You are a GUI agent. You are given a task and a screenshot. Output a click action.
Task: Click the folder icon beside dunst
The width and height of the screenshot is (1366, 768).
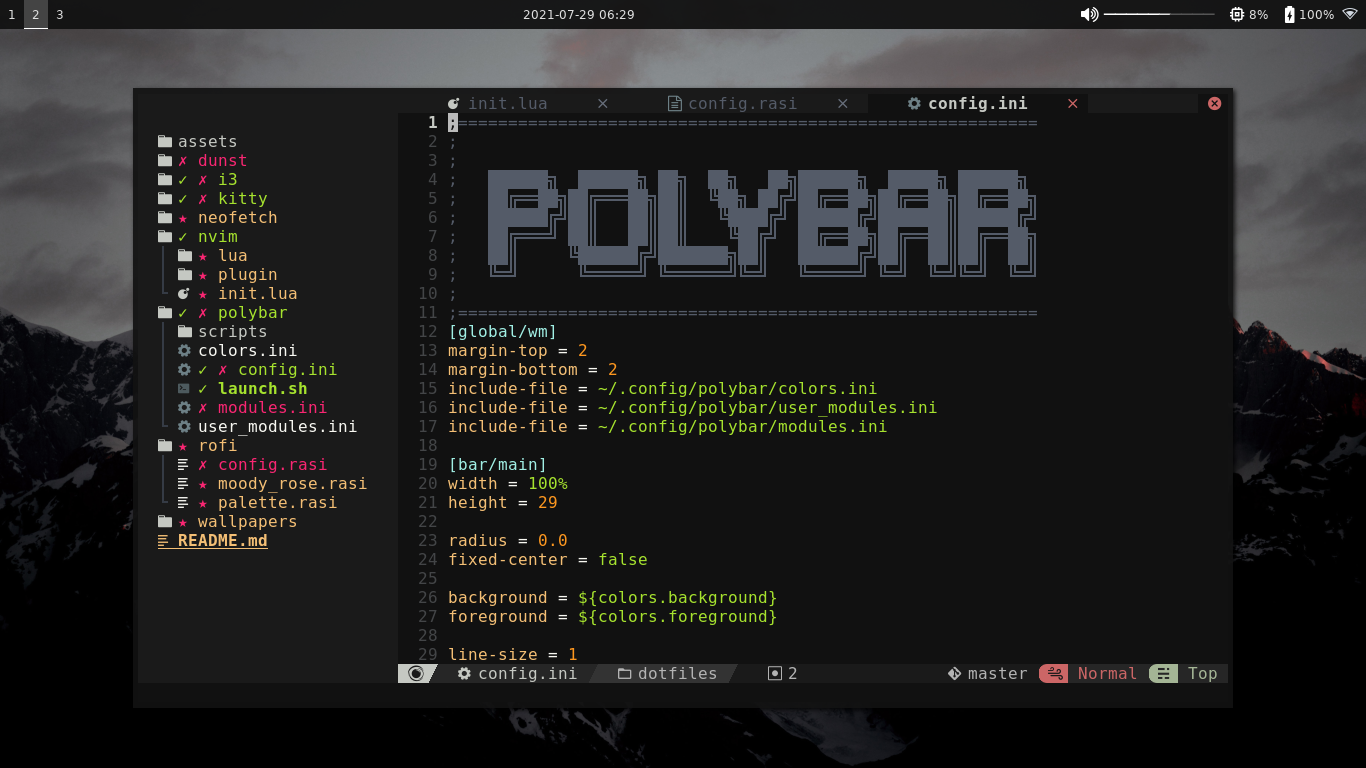click(165, 161)
